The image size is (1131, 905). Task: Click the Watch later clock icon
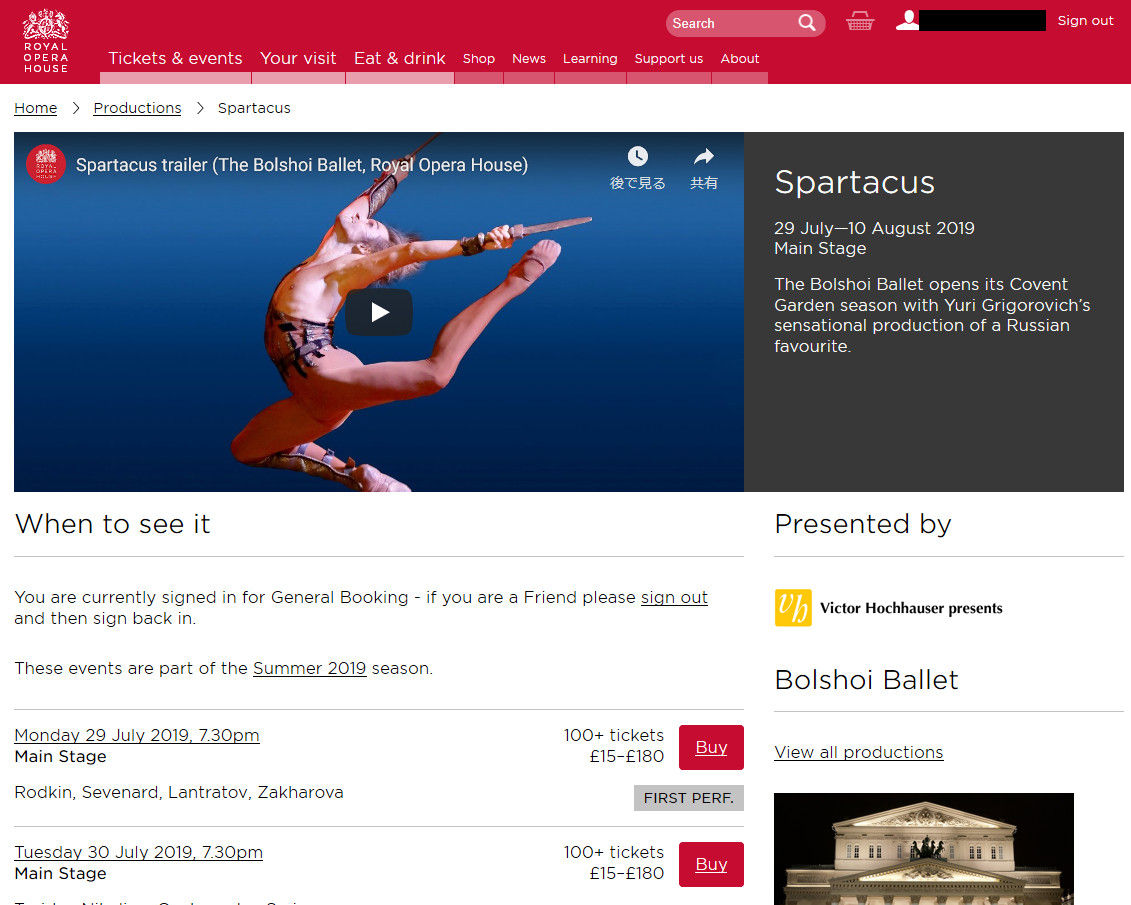coord(638,156)
